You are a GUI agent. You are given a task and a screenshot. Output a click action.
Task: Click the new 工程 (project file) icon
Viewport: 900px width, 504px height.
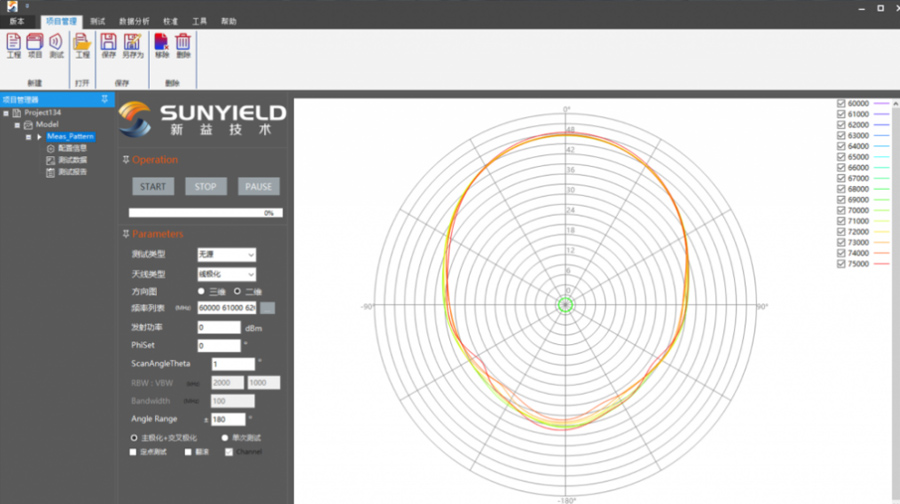(13, 42)
